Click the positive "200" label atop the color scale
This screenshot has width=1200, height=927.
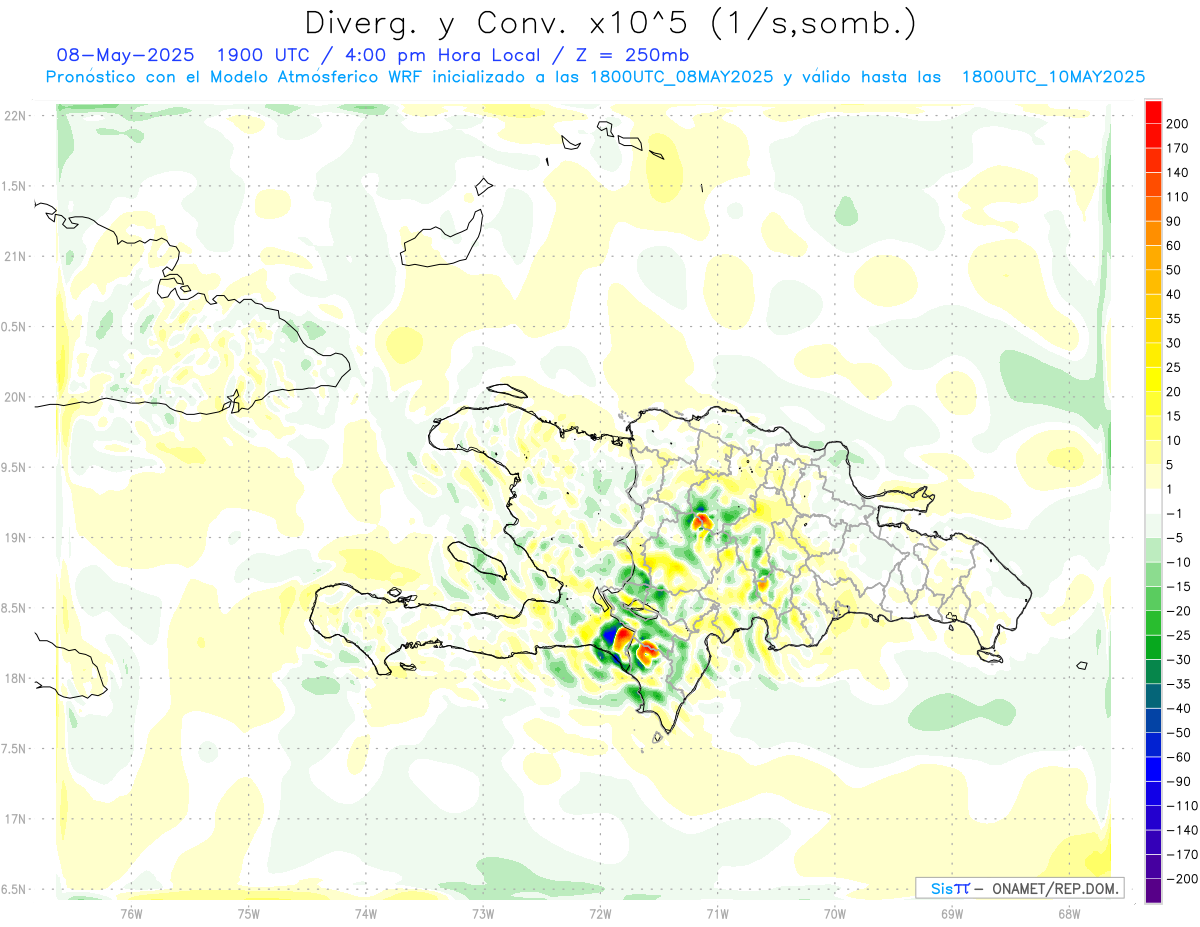click(1179, 123)
